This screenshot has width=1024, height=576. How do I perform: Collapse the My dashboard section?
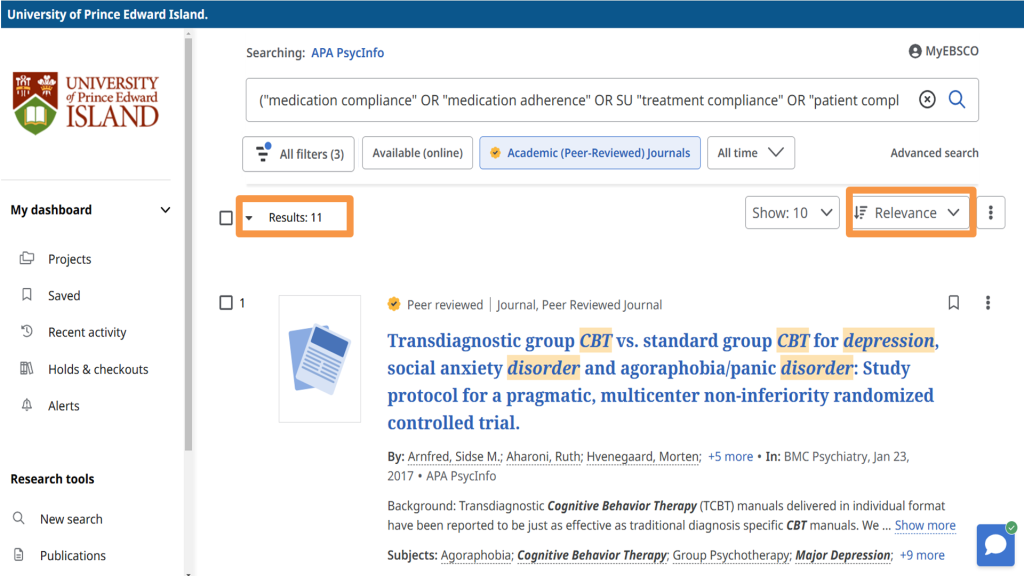[x=166, y=210]
